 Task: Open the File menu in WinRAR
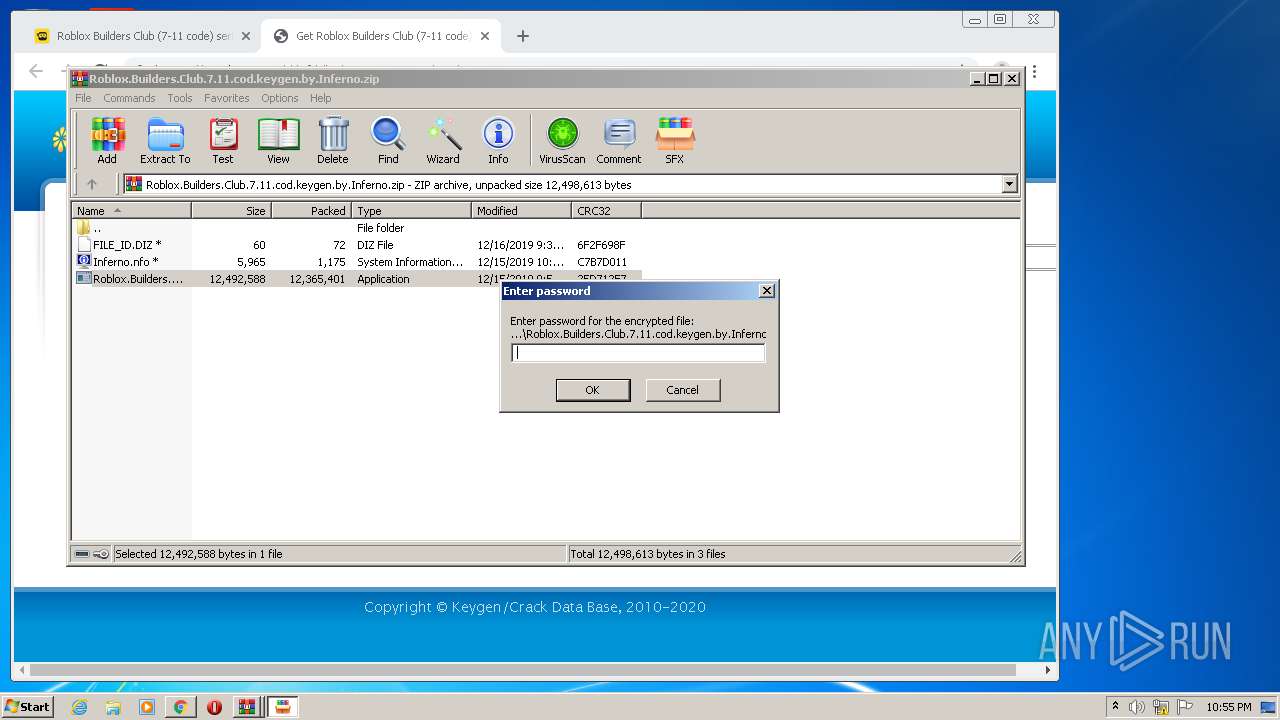tap(83, 98)
